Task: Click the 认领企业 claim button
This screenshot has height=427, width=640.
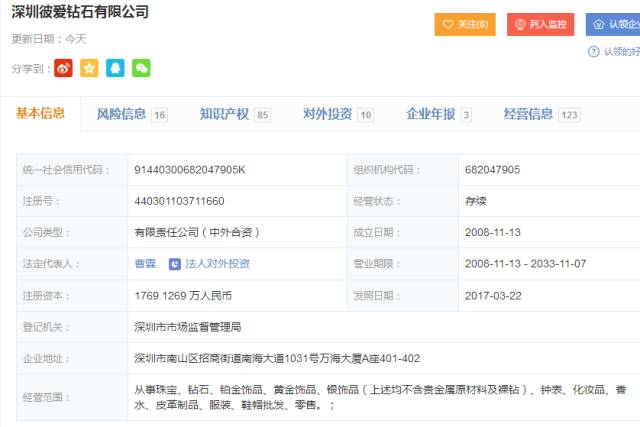Action: pyautogui.click(x=613, y=24)
